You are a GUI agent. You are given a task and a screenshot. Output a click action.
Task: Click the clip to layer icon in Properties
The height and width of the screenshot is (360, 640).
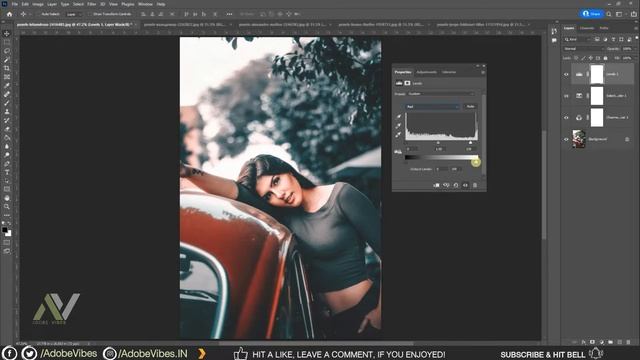[x=436, y=185]
